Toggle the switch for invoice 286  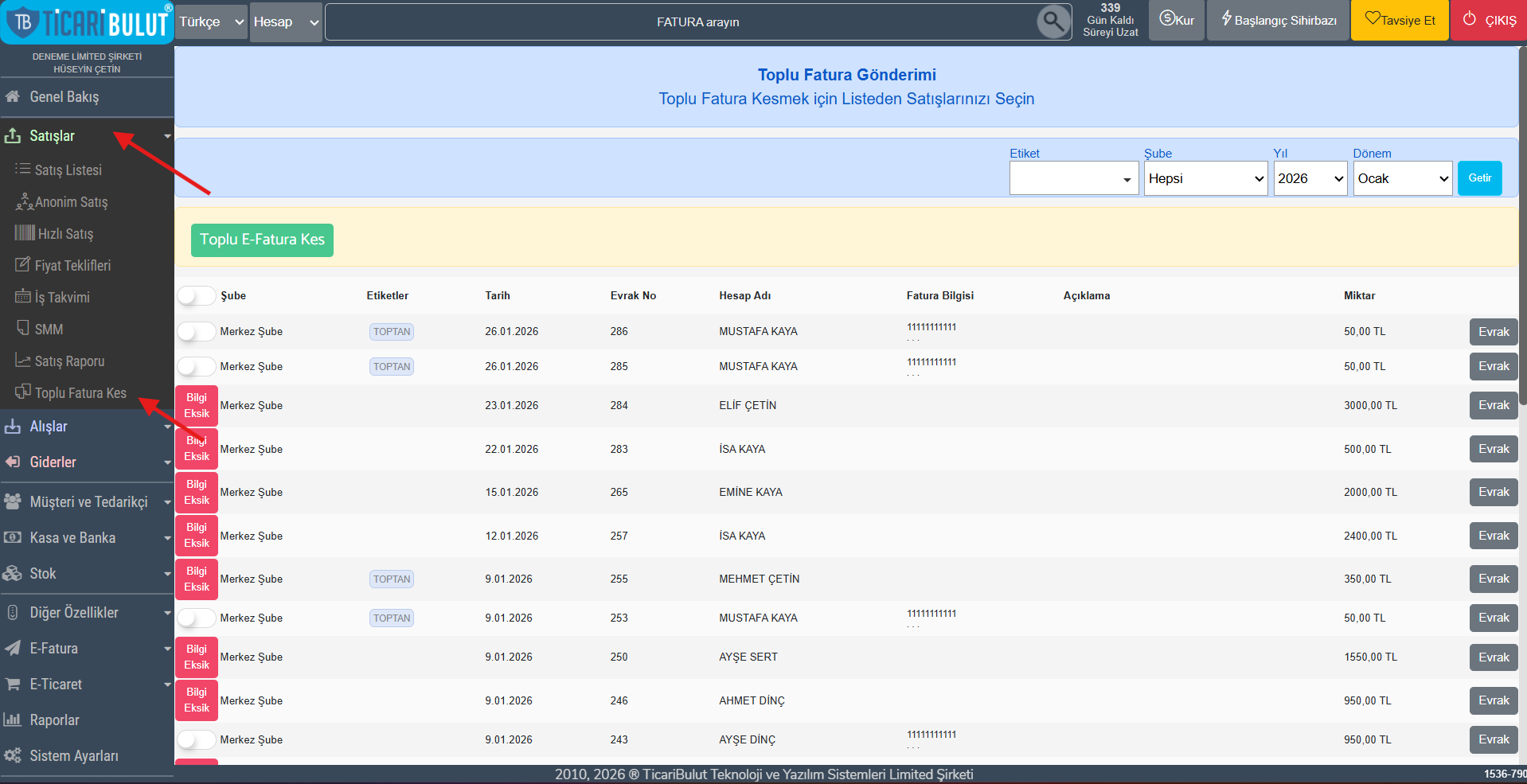[x=196, y=332]
